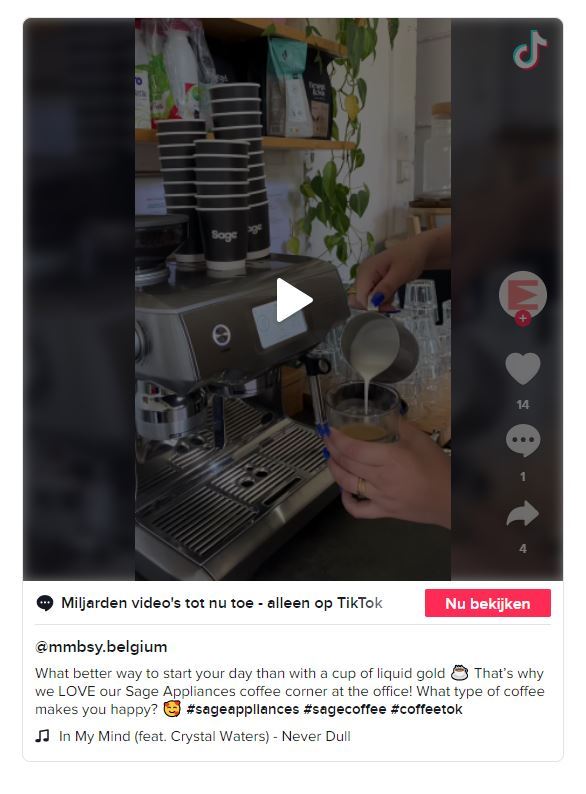Click the like count 14

click(x=523, y=405)
